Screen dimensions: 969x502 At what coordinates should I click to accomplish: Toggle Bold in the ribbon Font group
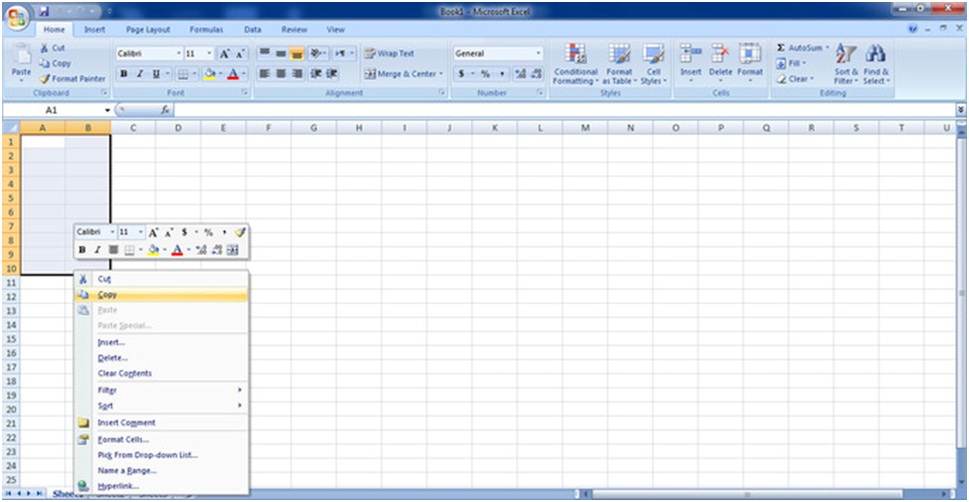coord(124,74)
